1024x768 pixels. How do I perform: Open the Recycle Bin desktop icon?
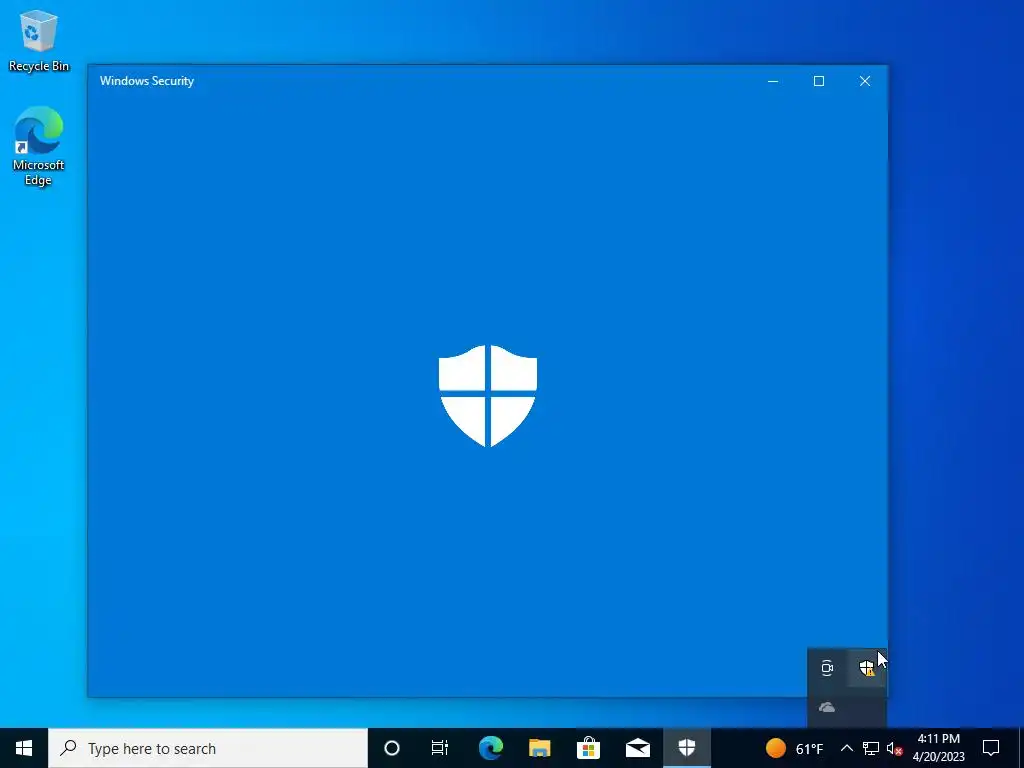[39, 40]
